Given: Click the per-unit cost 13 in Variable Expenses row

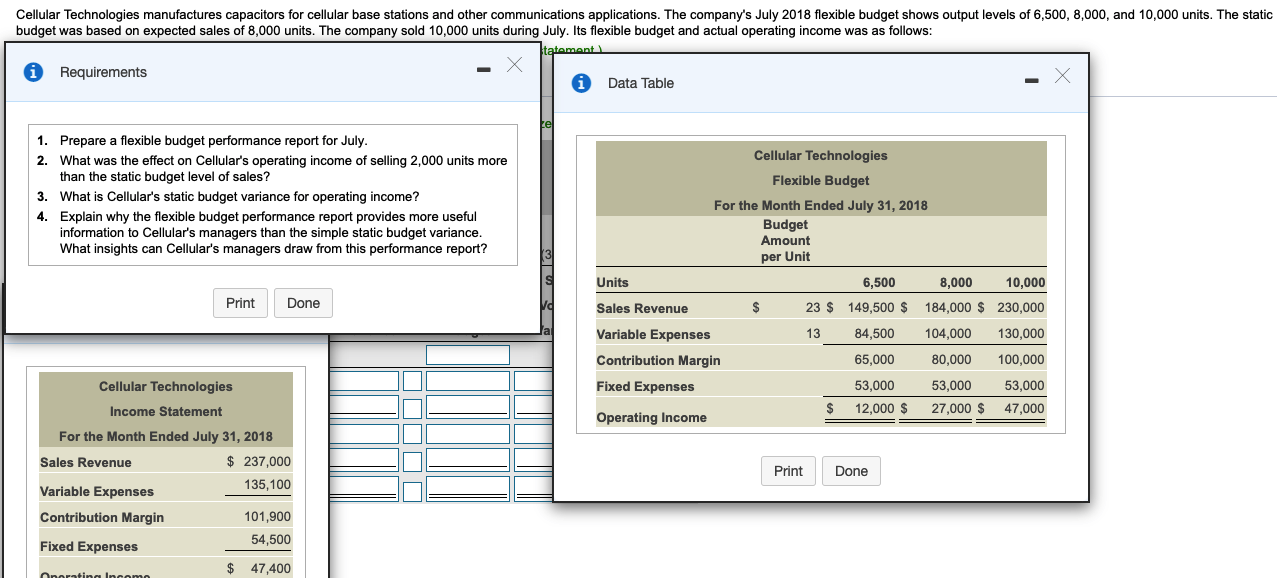Looking at the screenshot, I should click(x=813, y=333).
